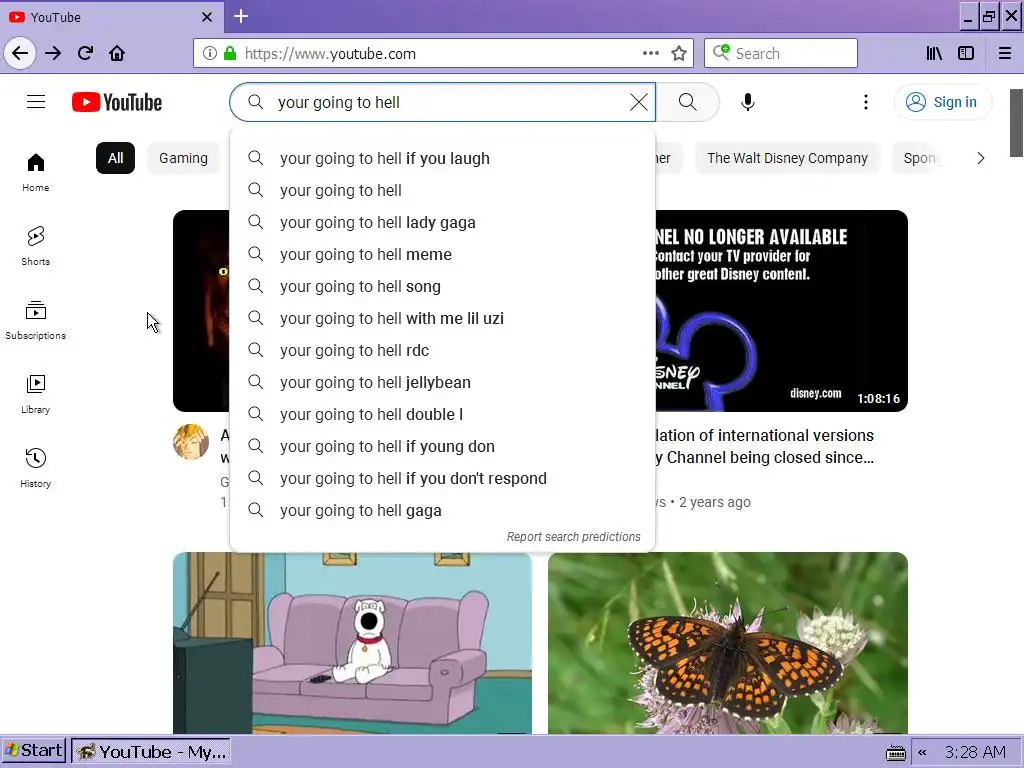1024x768 pixels.
Task: Open Library in the sidebar
Action: (35, 394)
